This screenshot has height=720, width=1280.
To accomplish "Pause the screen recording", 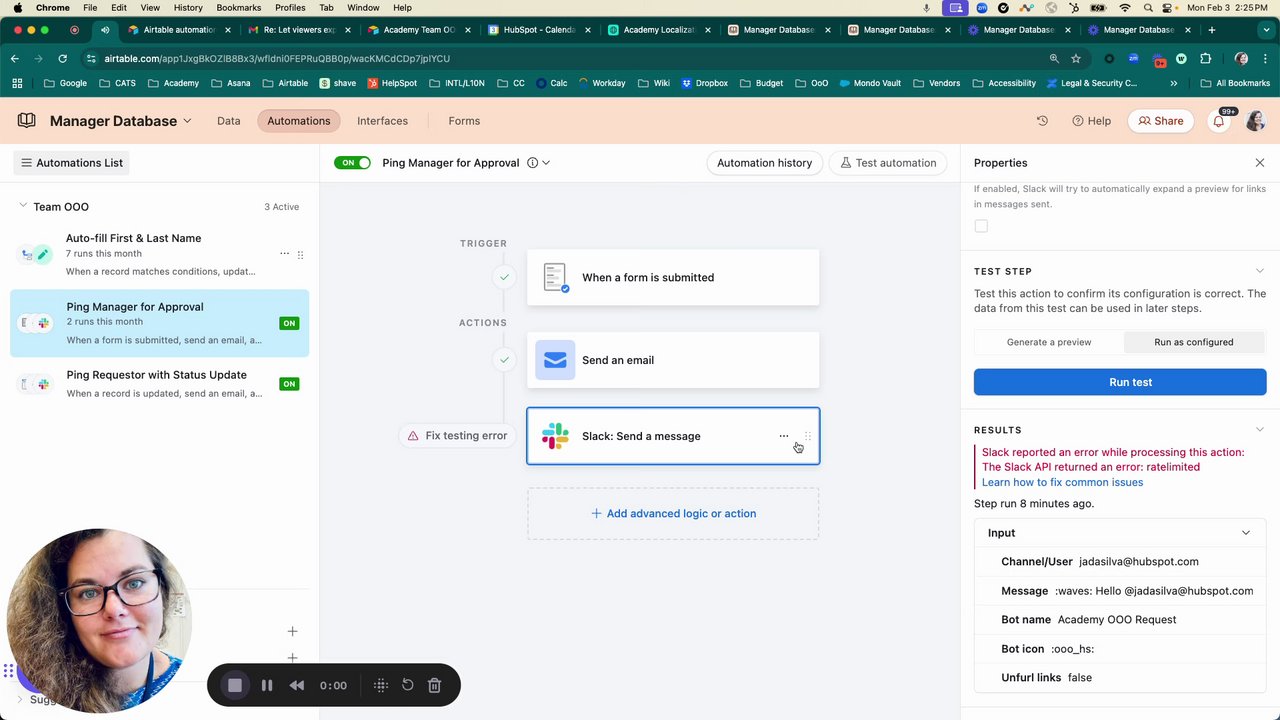I will [267, 685].
